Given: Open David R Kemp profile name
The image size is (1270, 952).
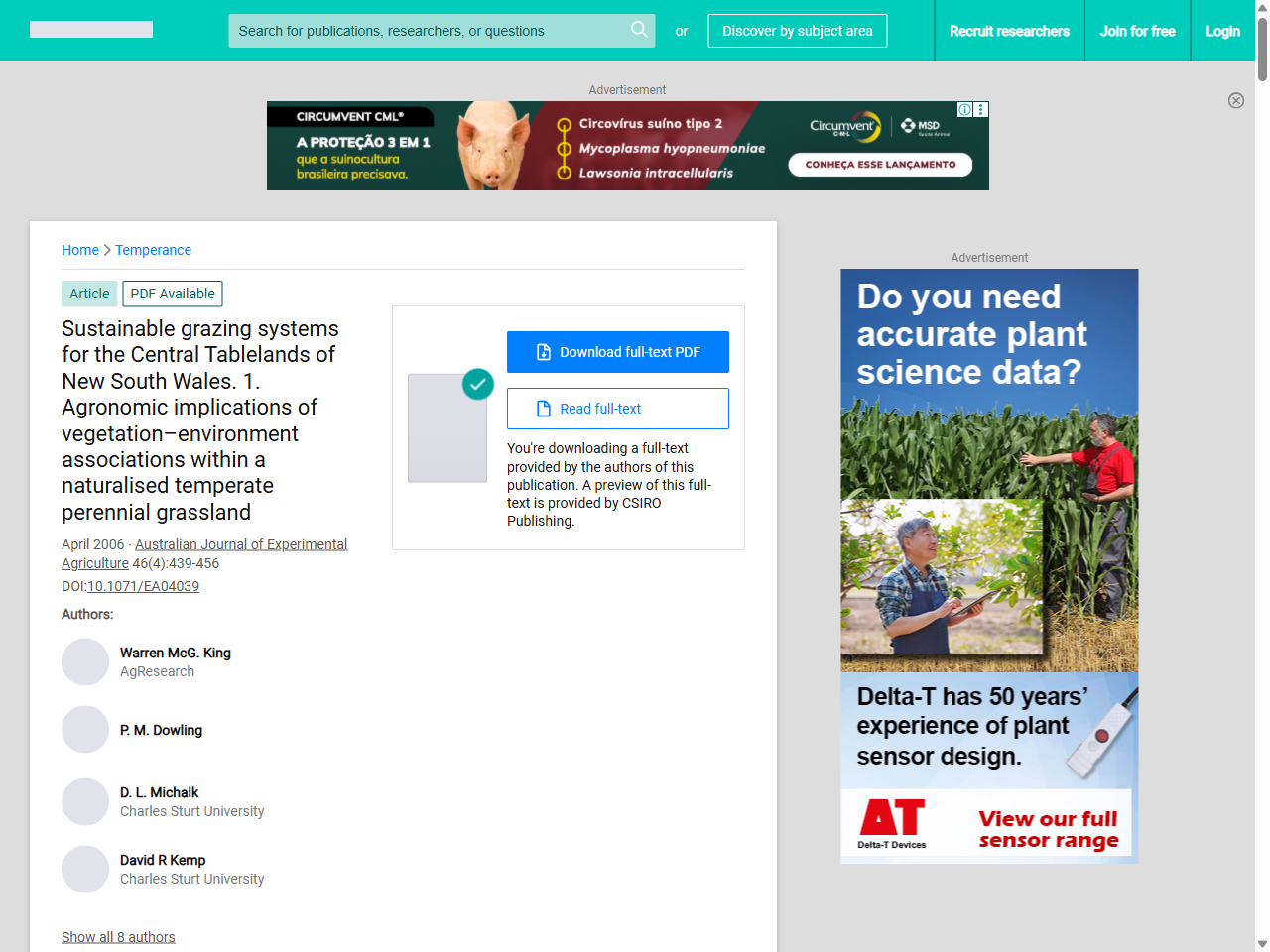Looking at the screenshot, I should [163, 860].
